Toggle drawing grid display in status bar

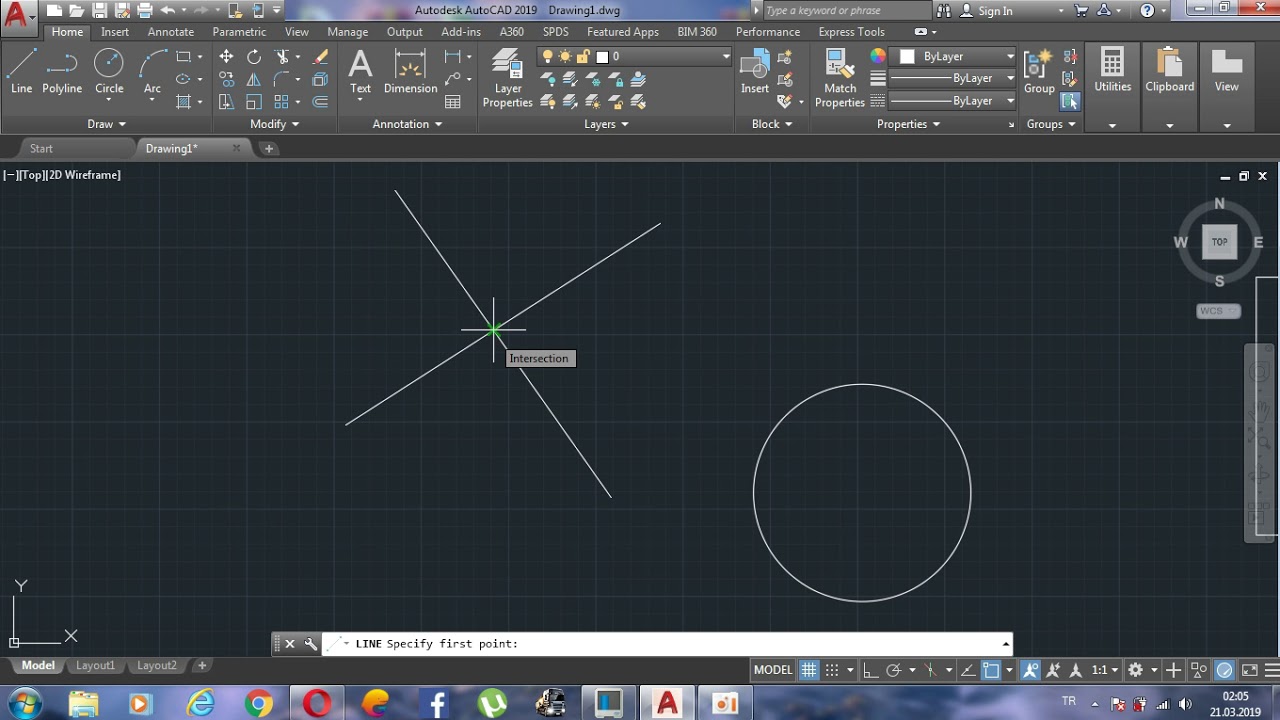pos(808,670)
